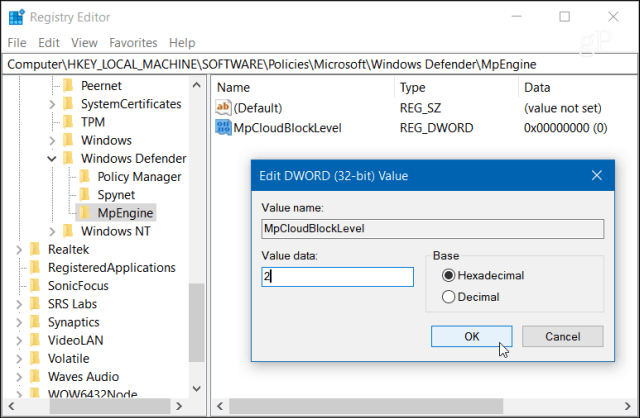Click the Realtek folder icon
Screen dimensions: 640x418
point(36,249)
